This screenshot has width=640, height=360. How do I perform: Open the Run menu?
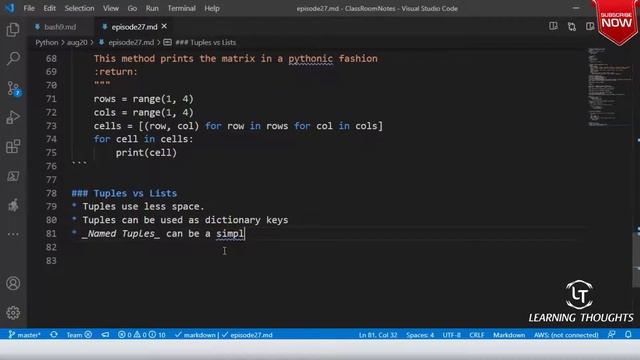click(x=152, y=8)
